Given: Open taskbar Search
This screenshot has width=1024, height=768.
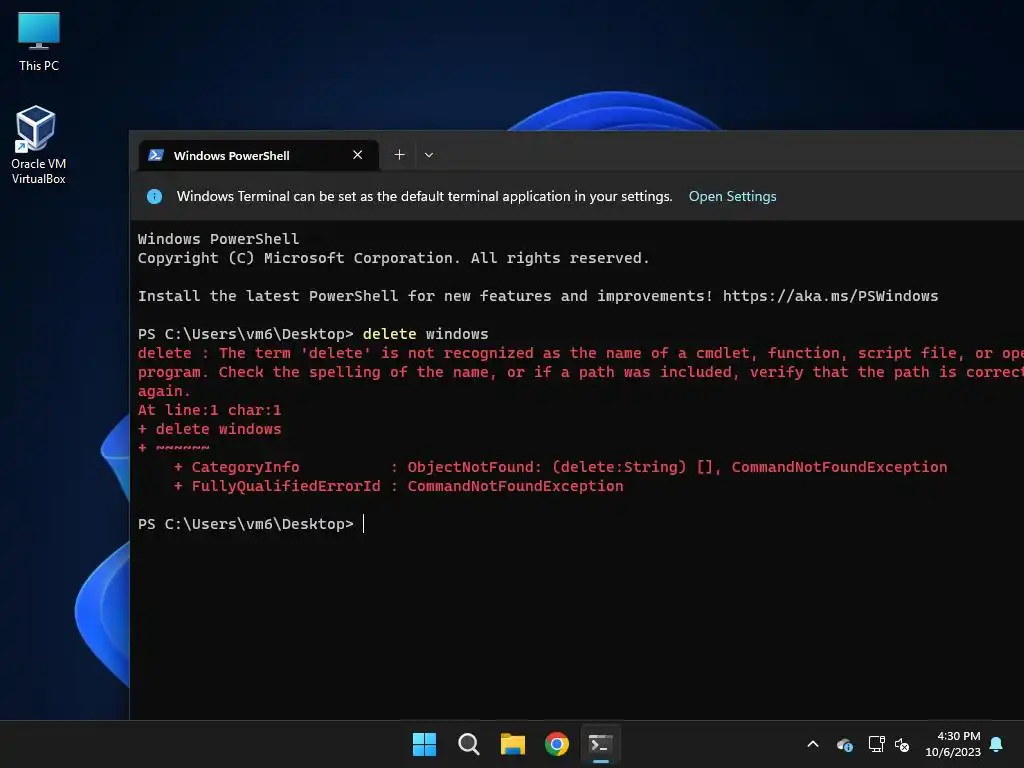Looking at the screenshot, I should pos(468,744).
